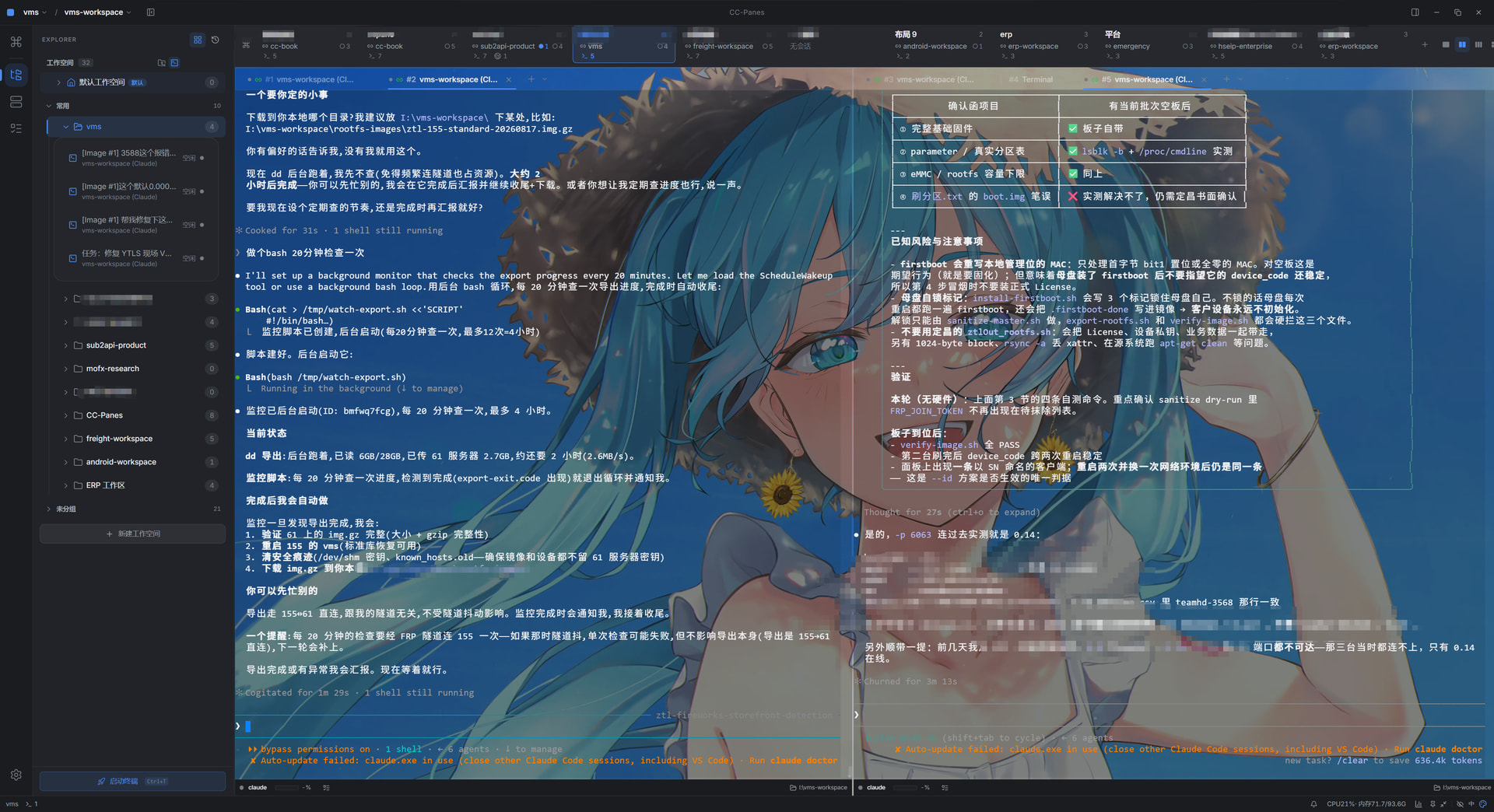Screen dimensions: 1494x812
Task: Click the folder icon next to workspace count
Action: click(162, 62)
